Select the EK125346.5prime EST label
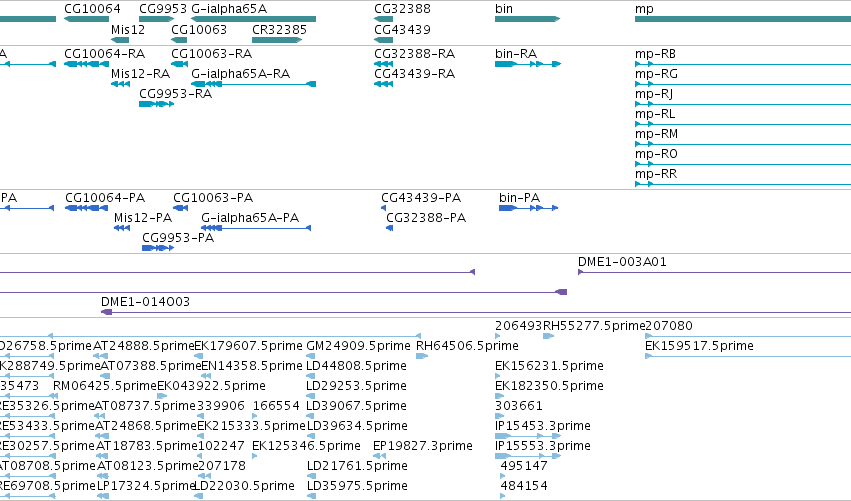 point(306,446)
